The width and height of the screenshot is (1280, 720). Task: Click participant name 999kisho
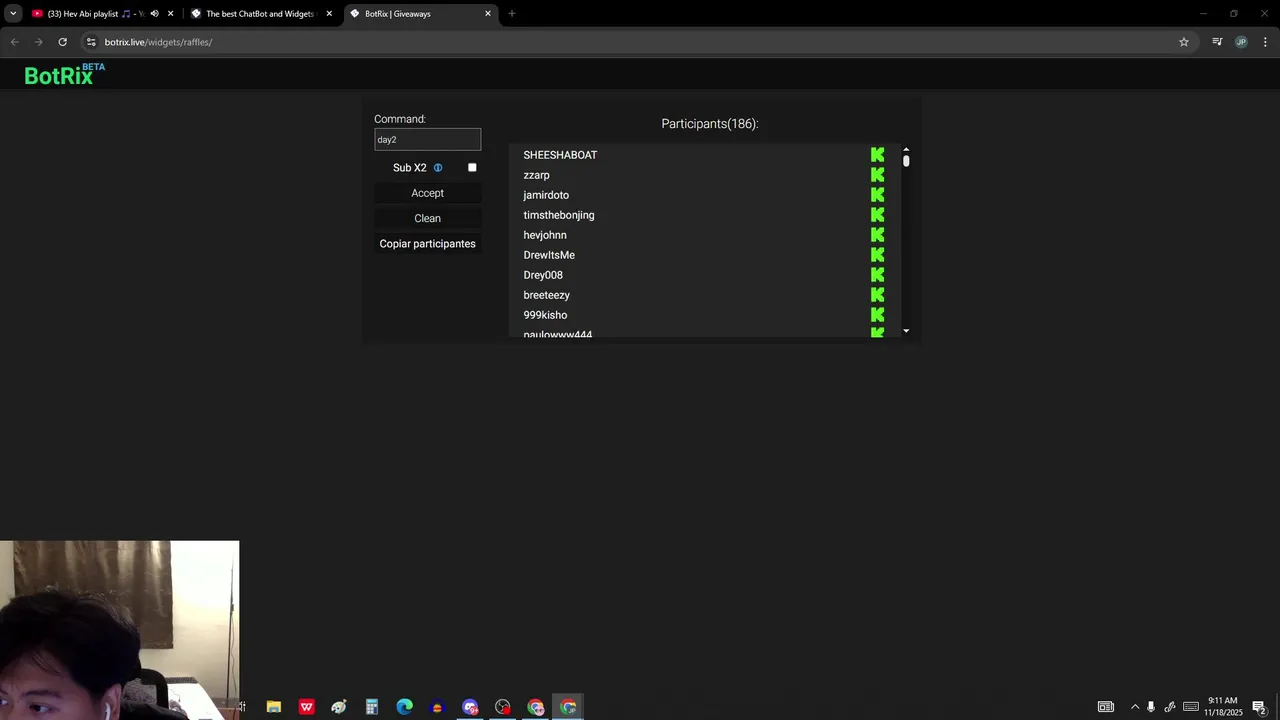tap(545, 315)
